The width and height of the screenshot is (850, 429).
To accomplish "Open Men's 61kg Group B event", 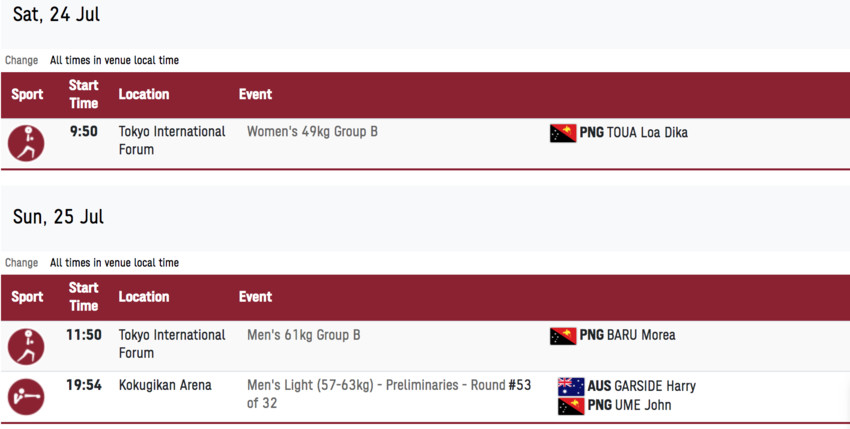I will [x=304, y=335].
